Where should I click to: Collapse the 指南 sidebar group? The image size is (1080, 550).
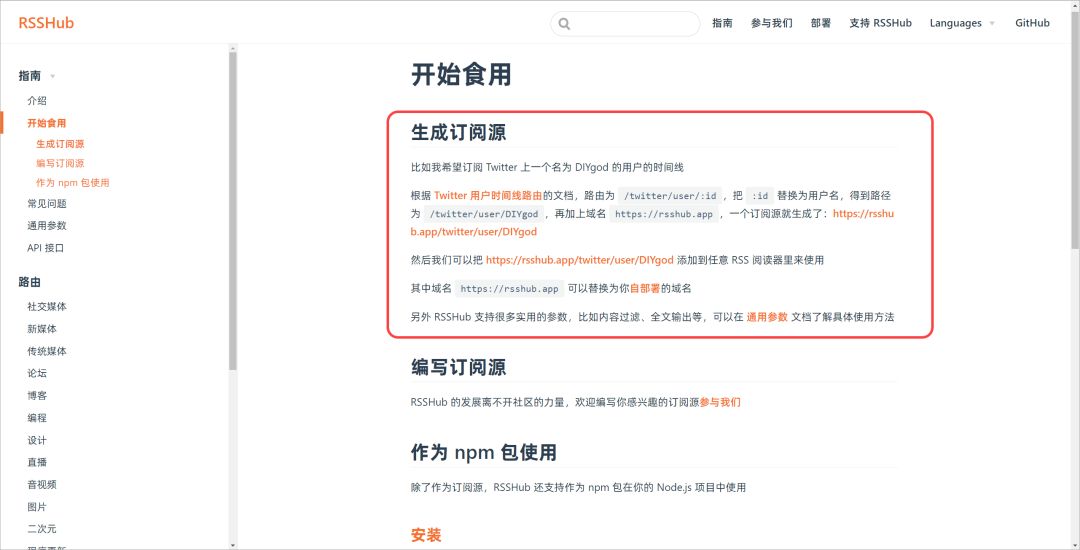pyautogui.click(x=37, y=76)
